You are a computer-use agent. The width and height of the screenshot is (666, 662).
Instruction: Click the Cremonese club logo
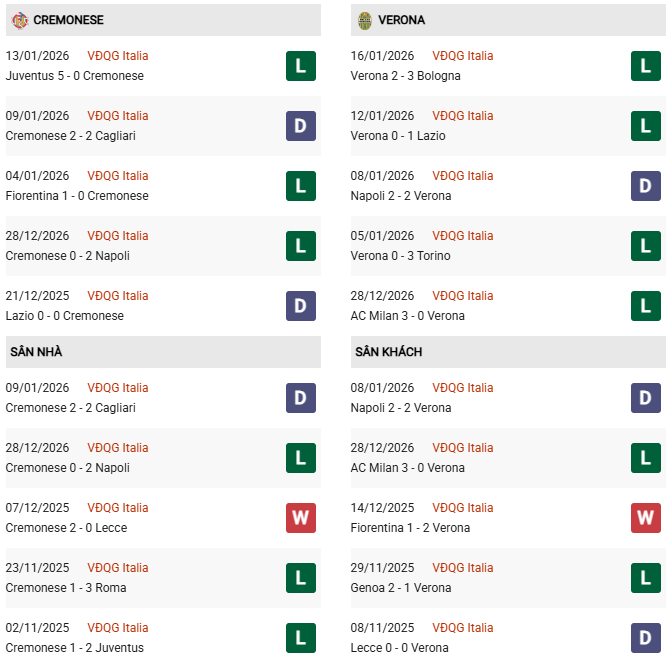(19, 20)
